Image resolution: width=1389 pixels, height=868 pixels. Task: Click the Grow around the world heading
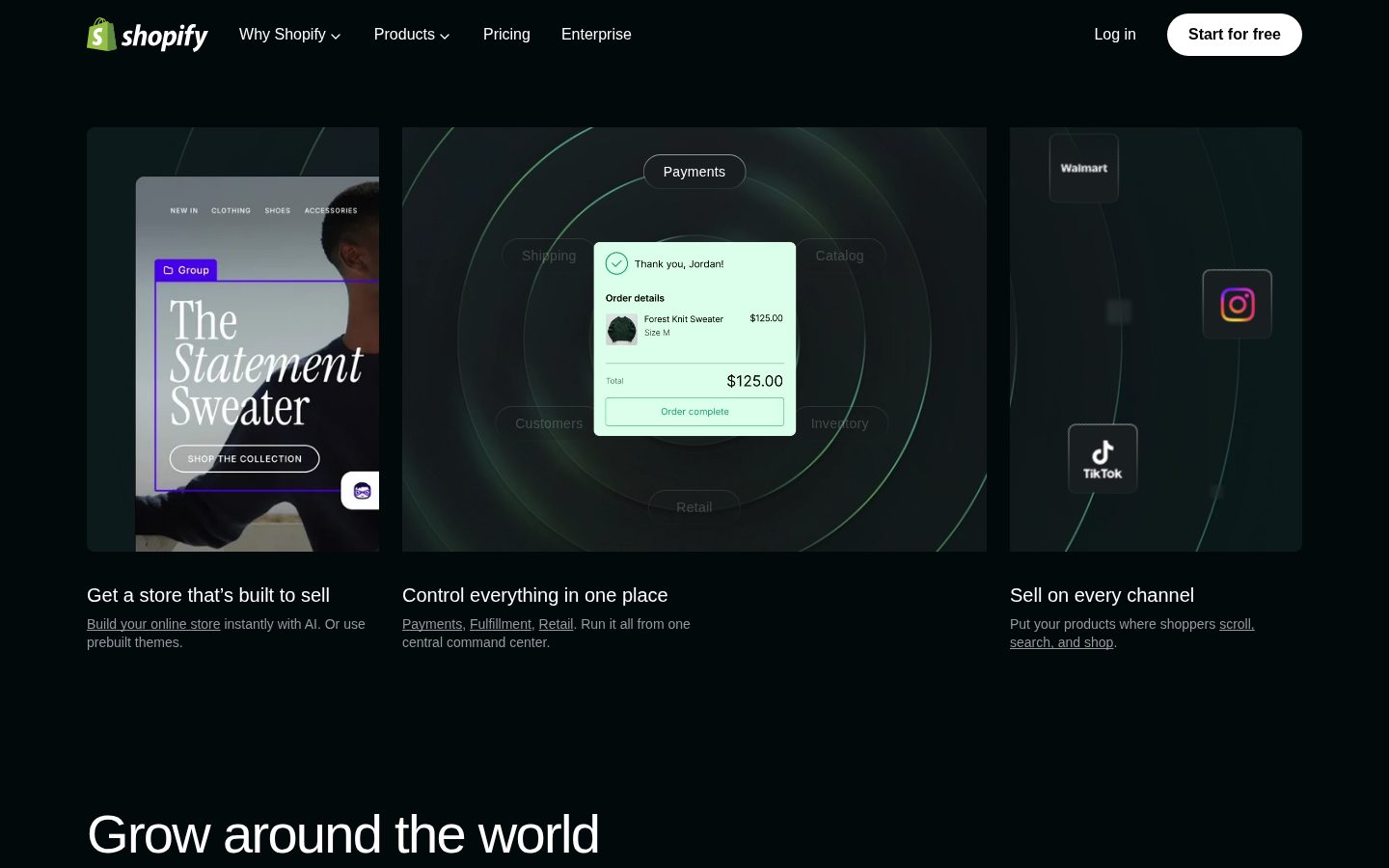343,834
